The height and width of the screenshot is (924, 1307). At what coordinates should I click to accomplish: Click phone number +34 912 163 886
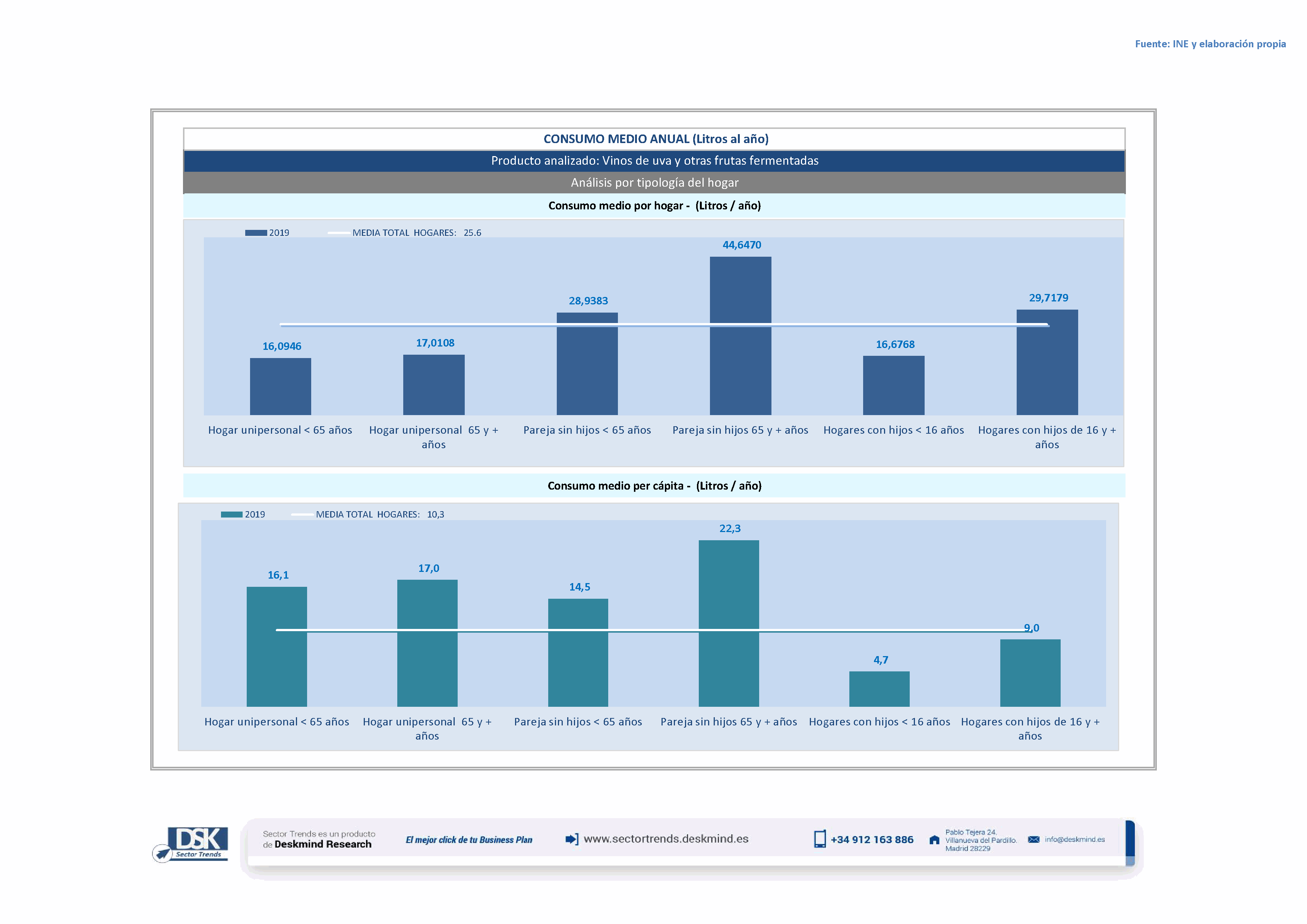tap(872, 840)
